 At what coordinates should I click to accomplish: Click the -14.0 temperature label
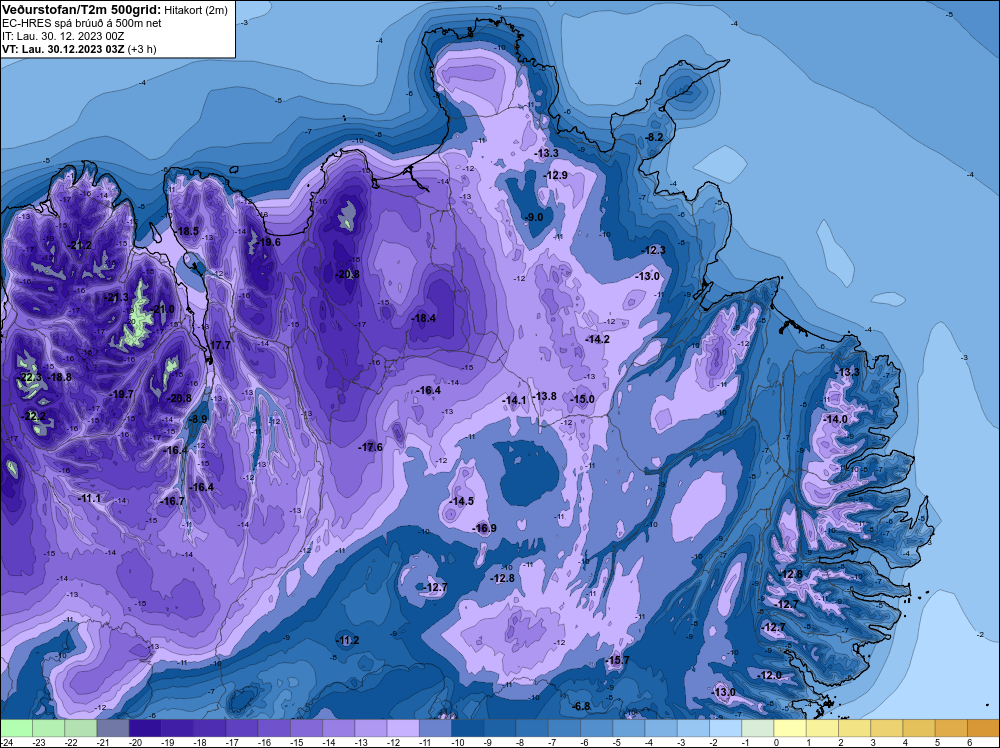836,420
